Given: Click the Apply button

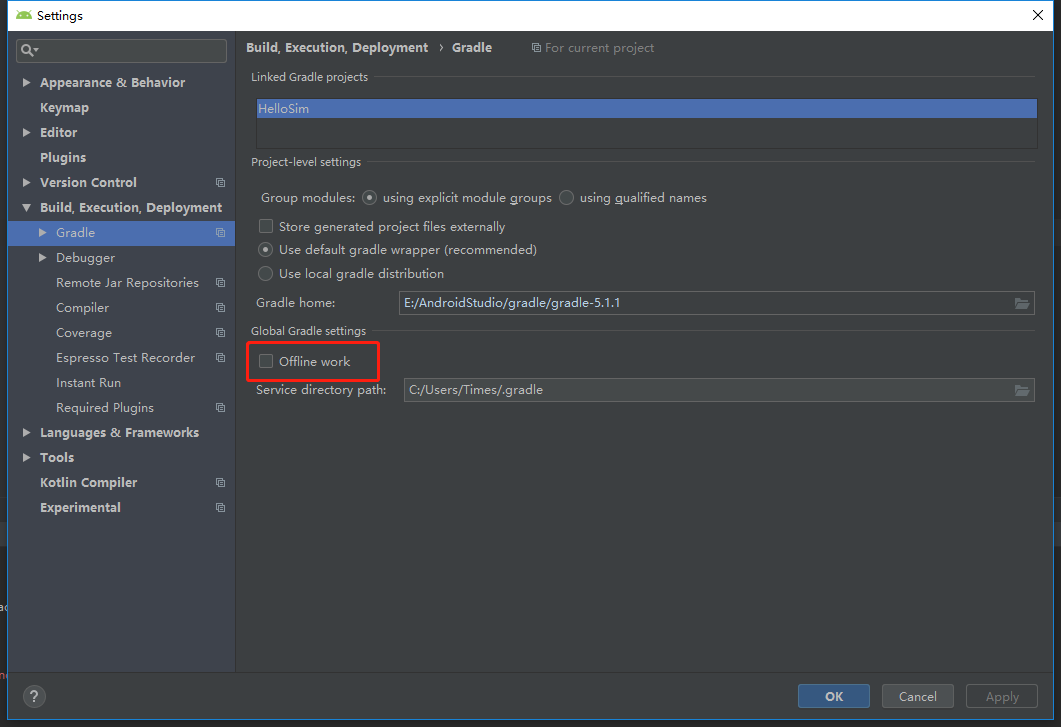Looking at the screenshot, I should [x=1001, y=697].
